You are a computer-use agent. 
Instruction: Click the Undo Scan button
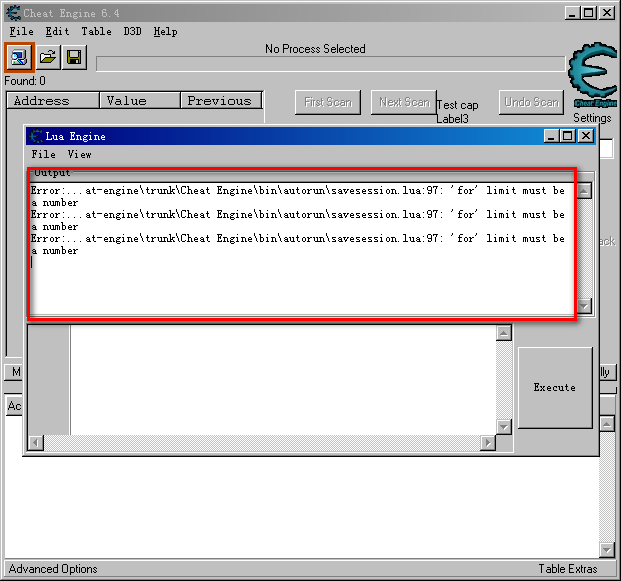click(x=531, y=102)
